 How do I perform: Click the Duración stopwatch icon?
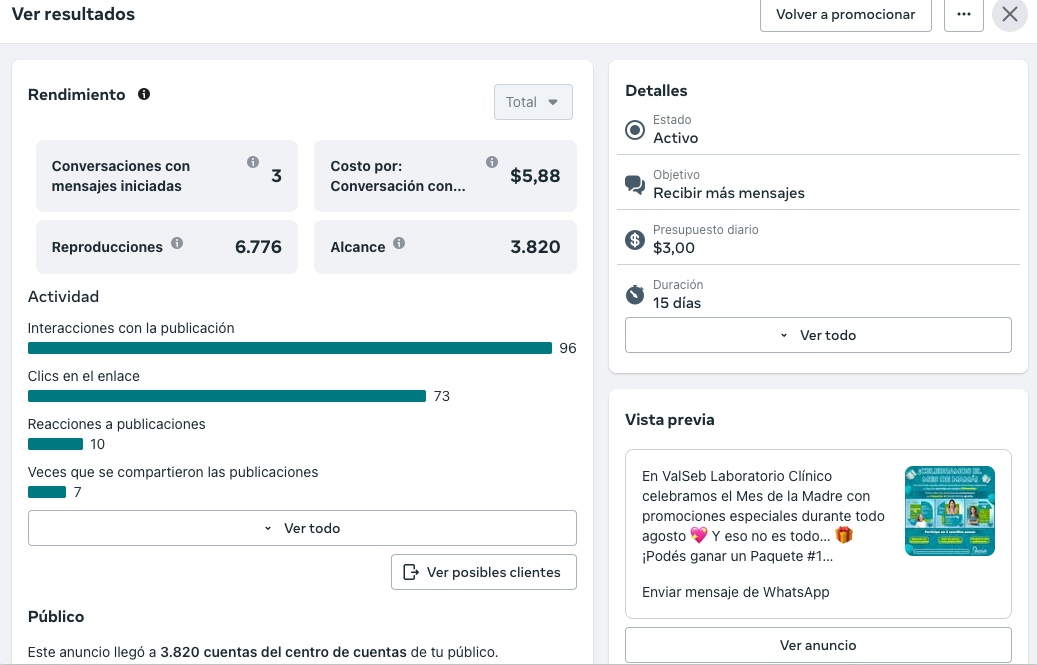[x=635, y=295]
